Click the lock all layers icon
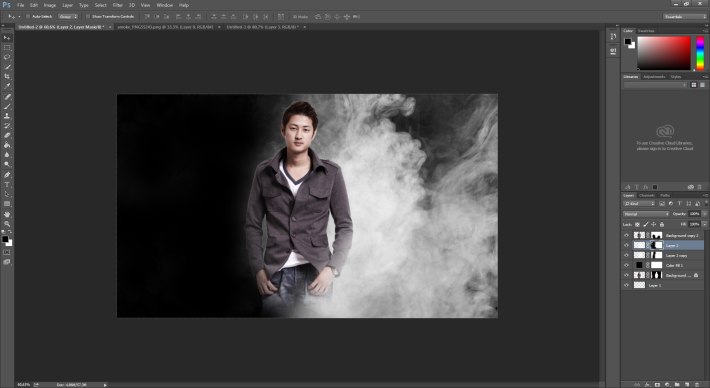 (x=662, y=224)
